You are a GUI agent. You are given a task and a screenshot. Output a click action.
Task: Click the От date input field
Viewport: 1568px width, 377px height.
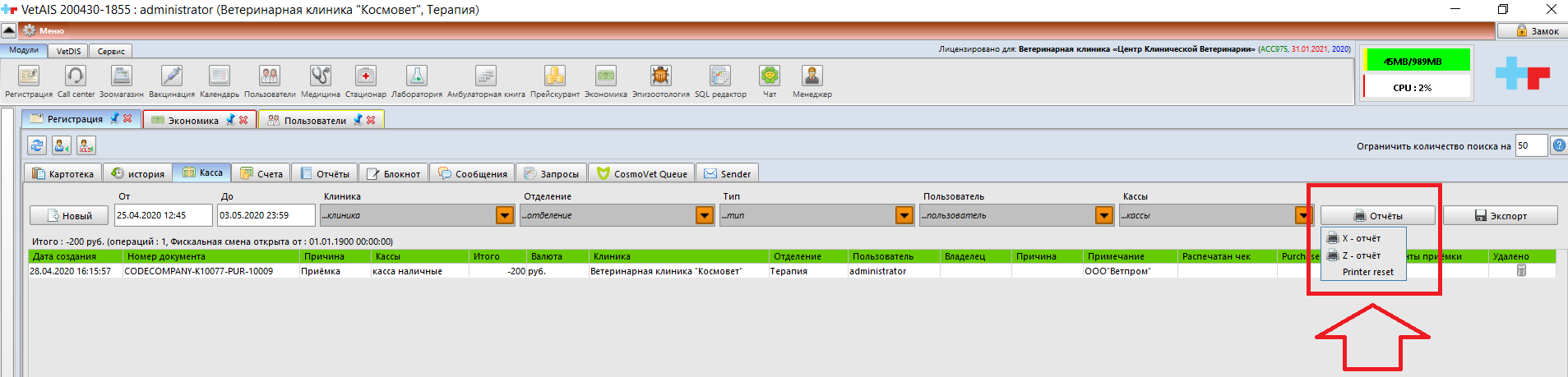tap(163, 215)
